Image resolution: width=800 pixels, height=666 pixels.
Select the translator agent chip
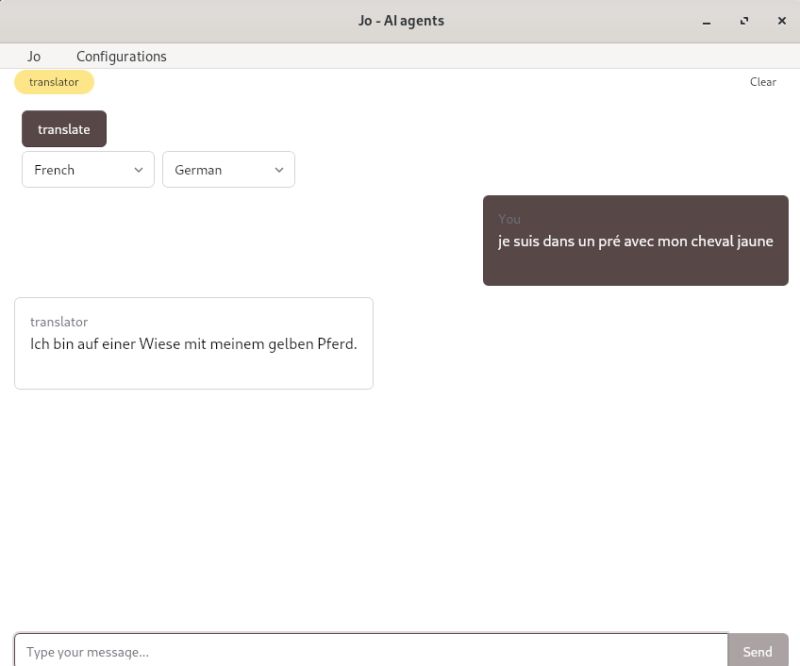coord(54,82)
